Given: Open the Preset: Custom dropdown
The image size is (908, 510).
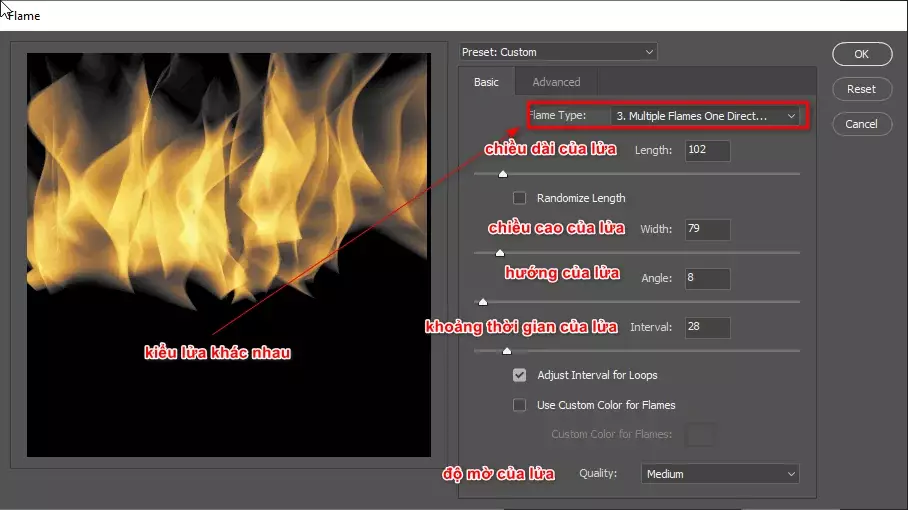Looking at the screenshot, I should [558, 52].
